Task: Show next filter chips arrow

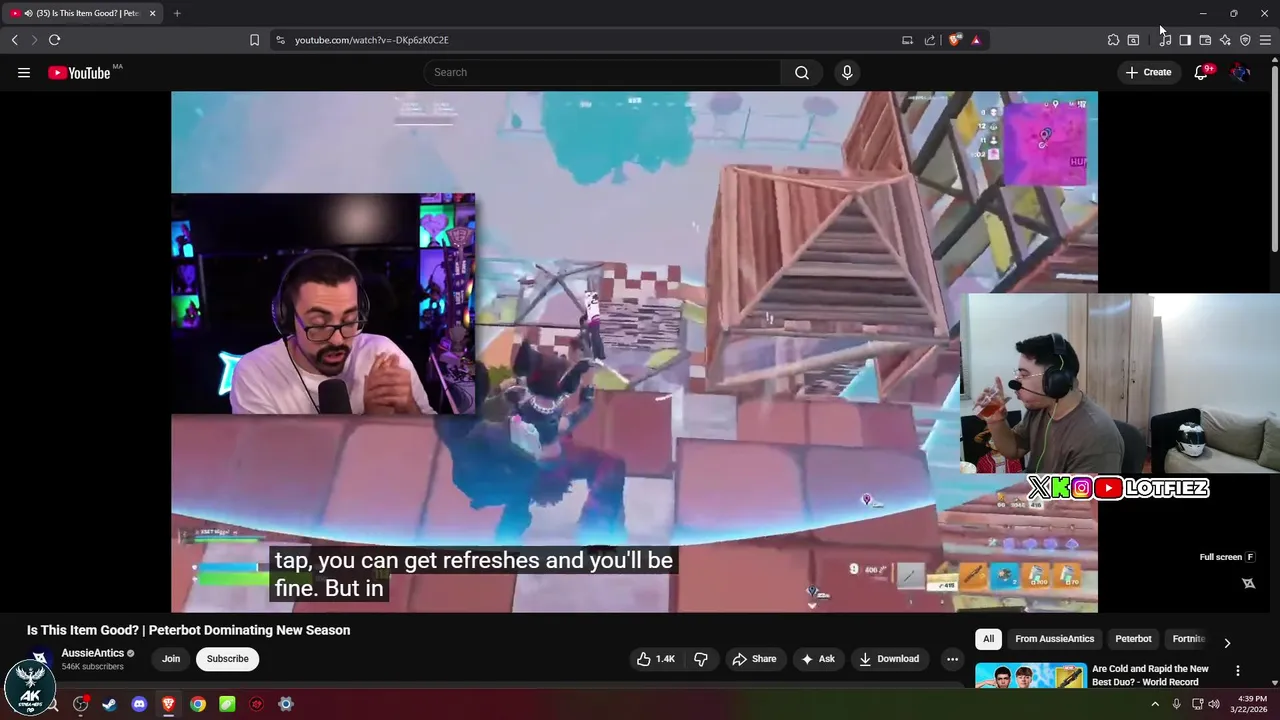Action: pyautogui.click(x=1227, y=642)
